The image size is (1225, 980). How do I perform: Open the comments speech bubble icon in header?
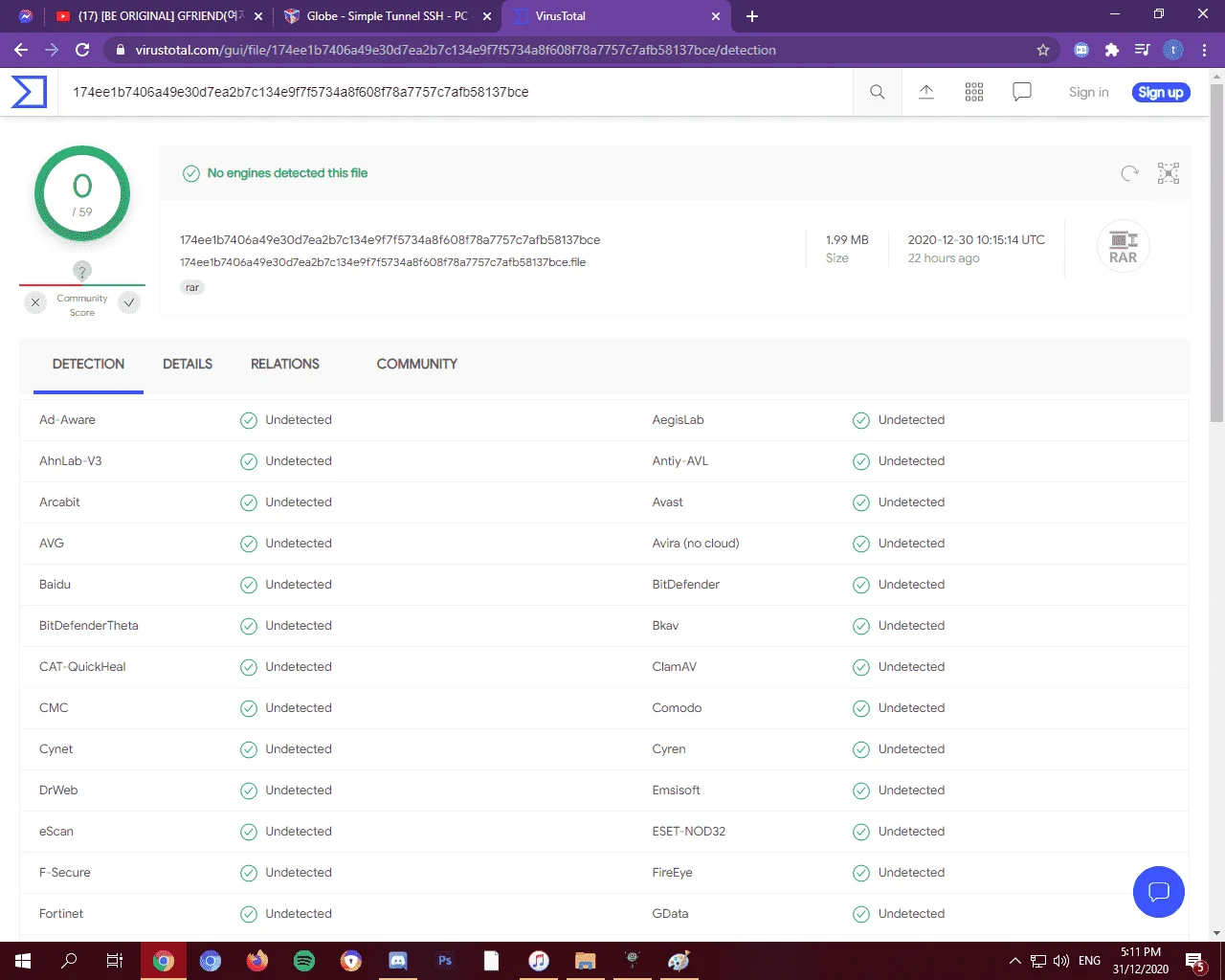click(1022, 92)
